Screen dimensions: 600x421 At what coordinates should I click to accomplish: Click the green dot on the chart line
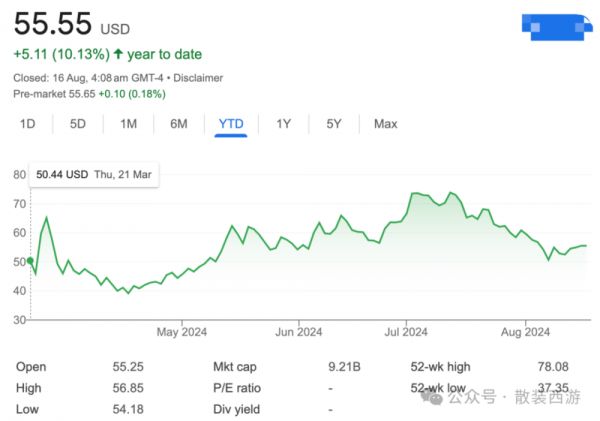click(30, 261)
